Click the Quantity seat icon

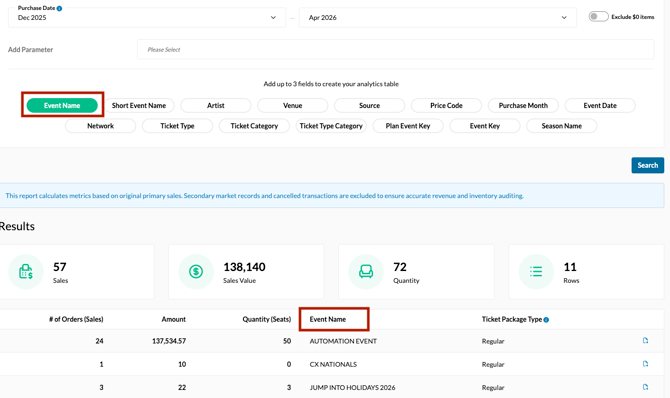(x=366, y=271)
